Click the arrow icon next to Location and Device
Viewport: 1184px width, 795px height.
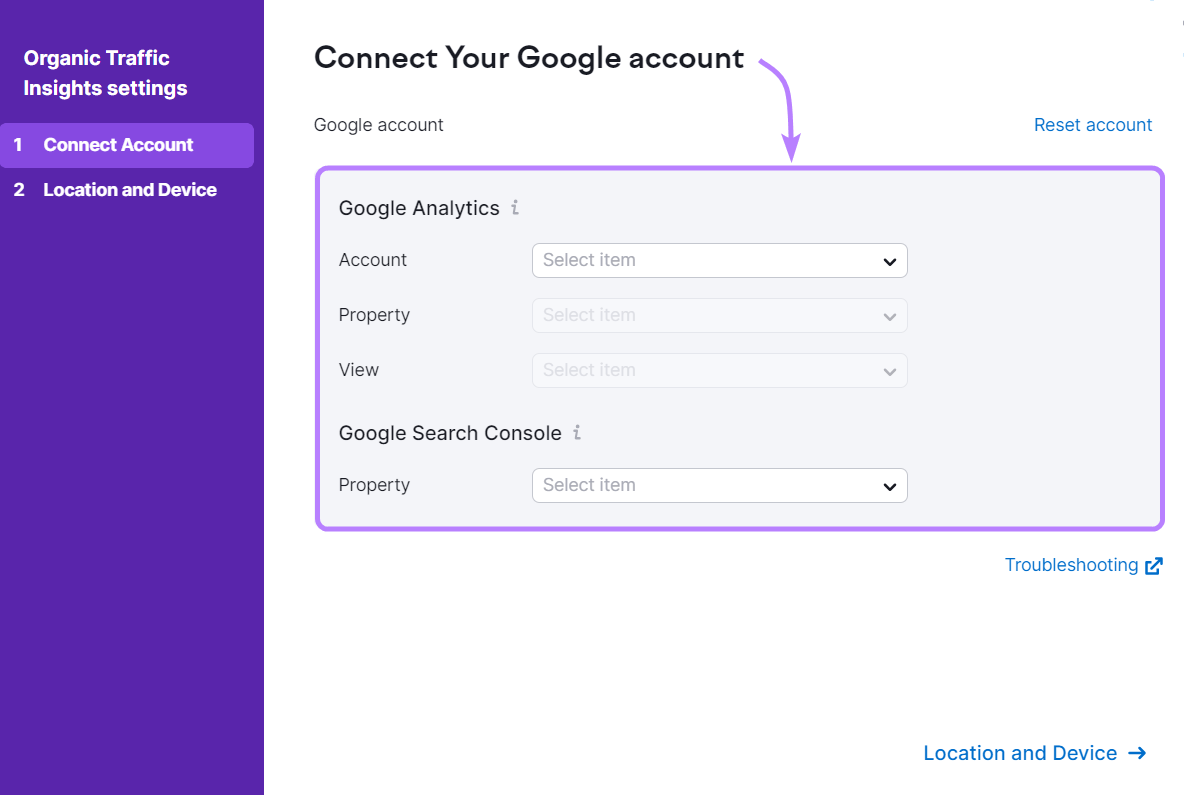pos(1138,753)
